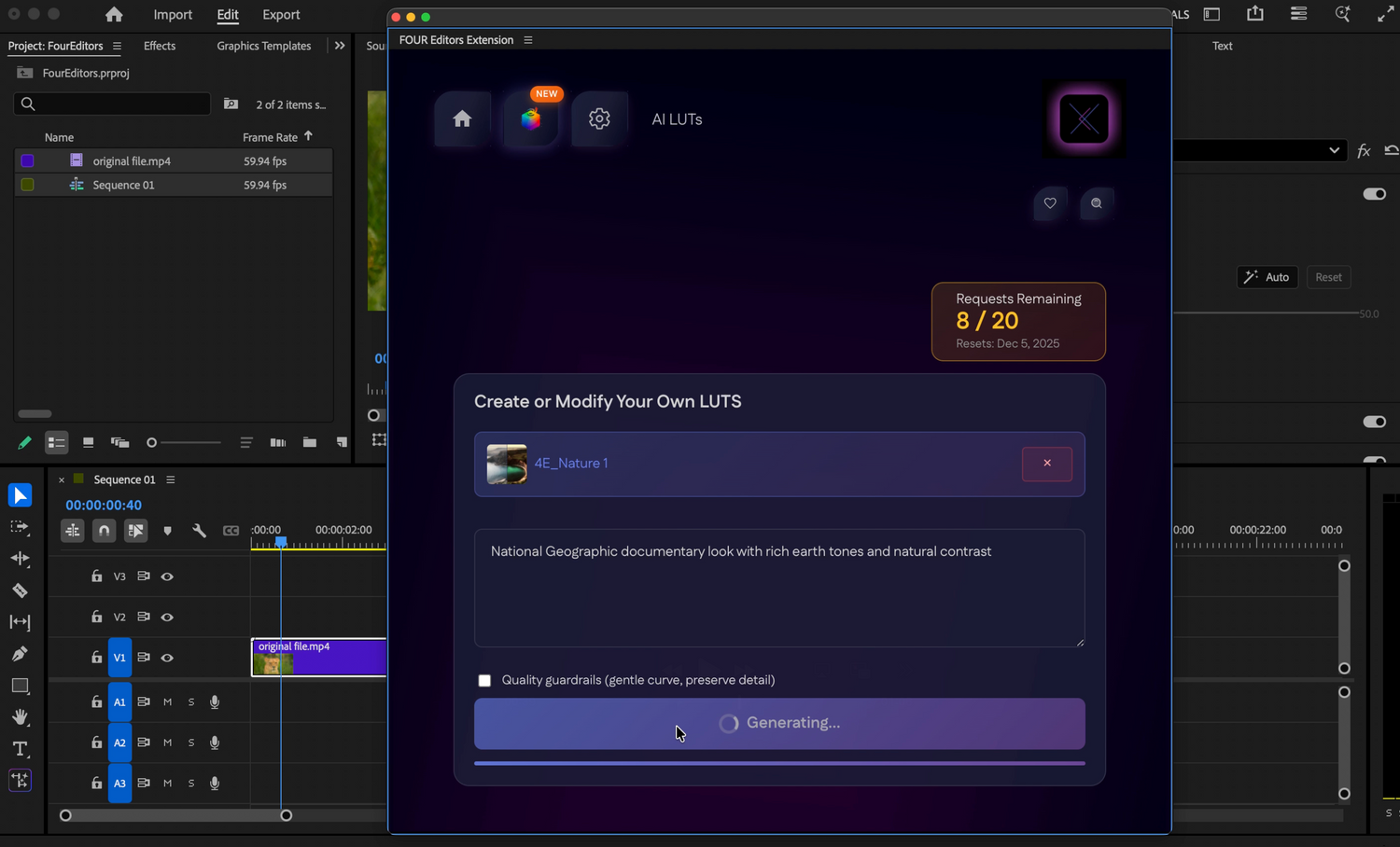Click the 4E_Nature 1 LUT thumbnail
Viewport: 1400px width, 847px height.
click(507, 464)
